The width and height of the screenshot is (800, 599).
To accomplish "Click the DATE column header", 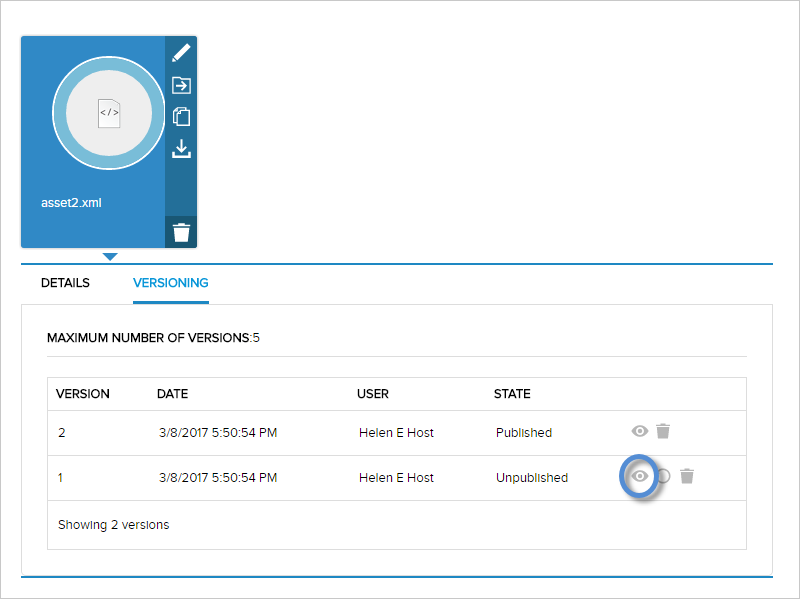I will [172, 394].
